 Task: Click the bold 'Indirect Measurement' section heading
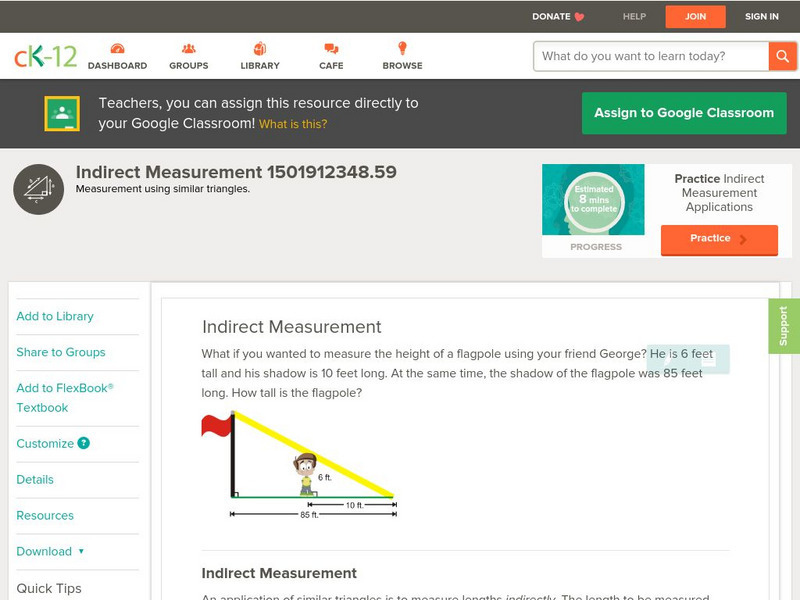click(x=279, y=573)
